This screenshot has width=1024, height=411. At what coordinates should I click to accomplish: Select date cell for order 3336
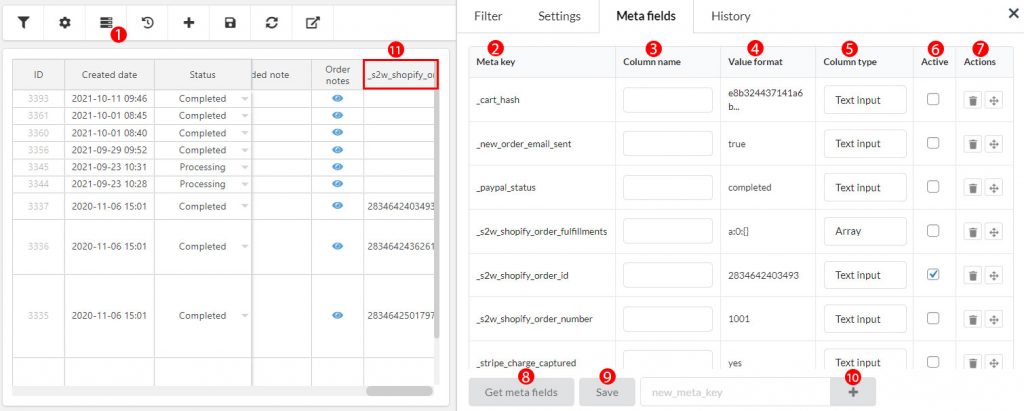[x=109, y=246]
